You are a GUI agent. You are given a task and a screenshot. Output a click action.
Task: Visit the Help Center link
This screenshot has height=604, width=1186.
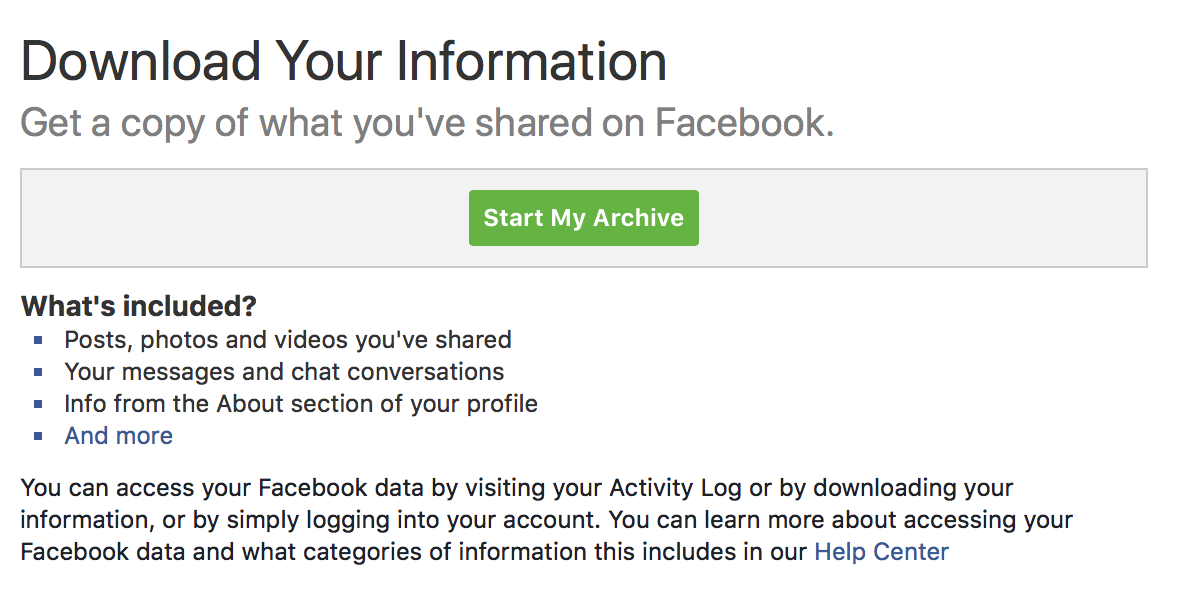pyautogui.click(x=881, y=551)
